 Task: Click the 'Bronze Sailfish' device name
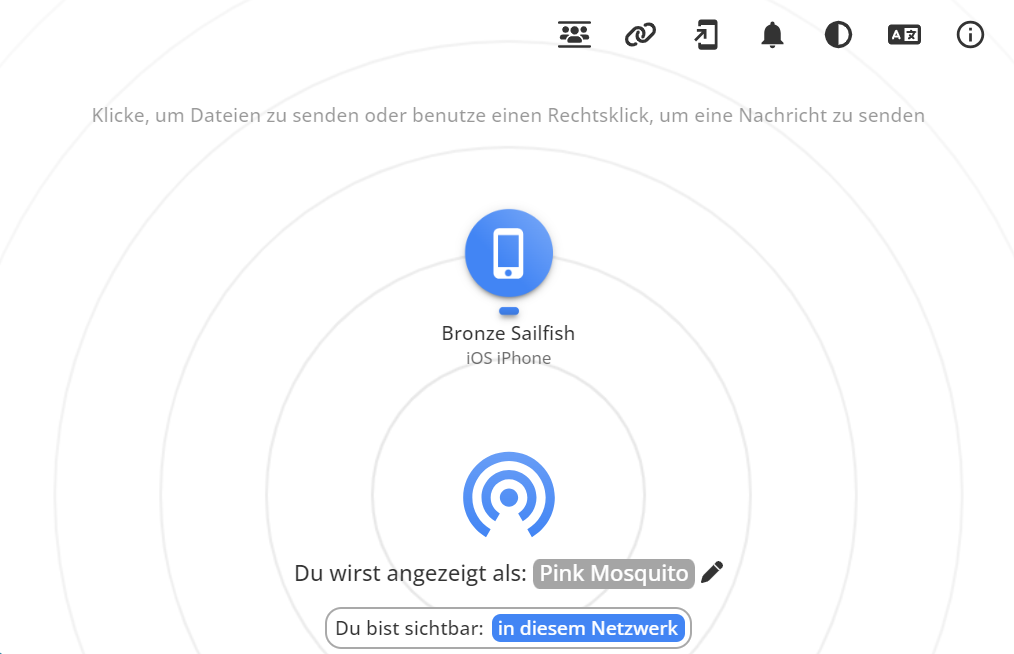pos(508,333)
